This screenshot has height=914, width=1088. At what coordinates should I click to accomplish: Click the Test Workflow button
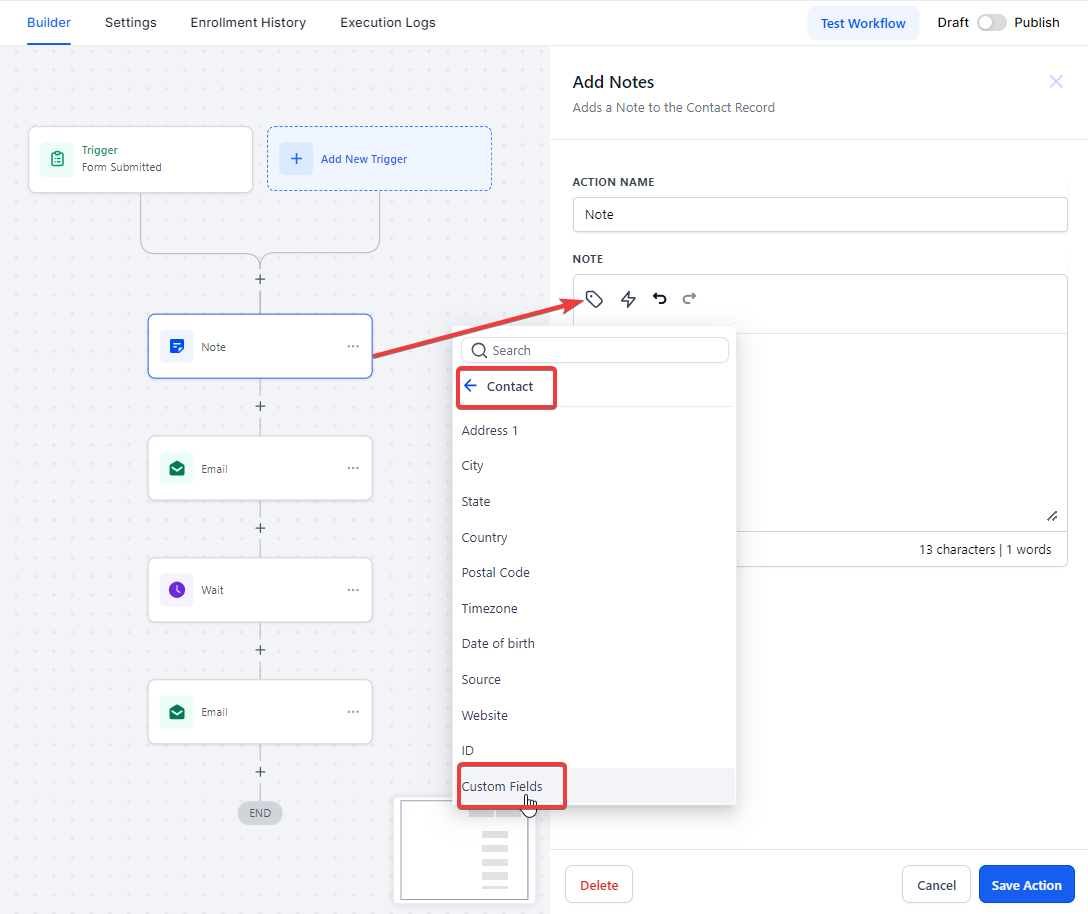pyautogui.click(x=863, y=23)
